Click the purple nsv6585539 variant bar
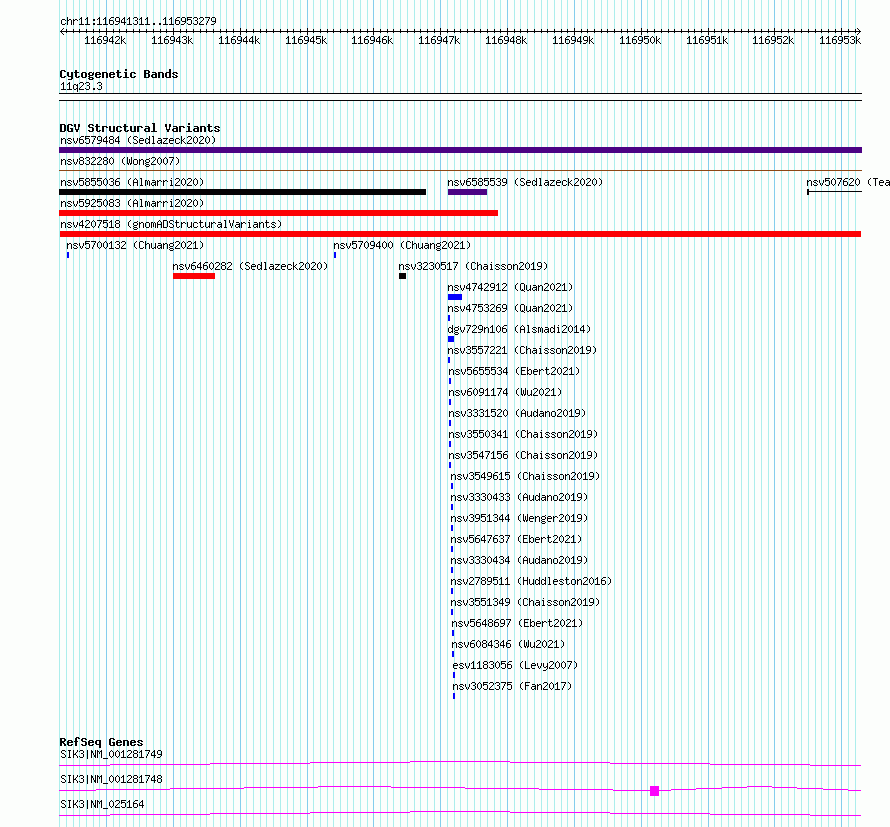Image resolution: width=890 pixels, height=827 pixels. tap(467, 192)
